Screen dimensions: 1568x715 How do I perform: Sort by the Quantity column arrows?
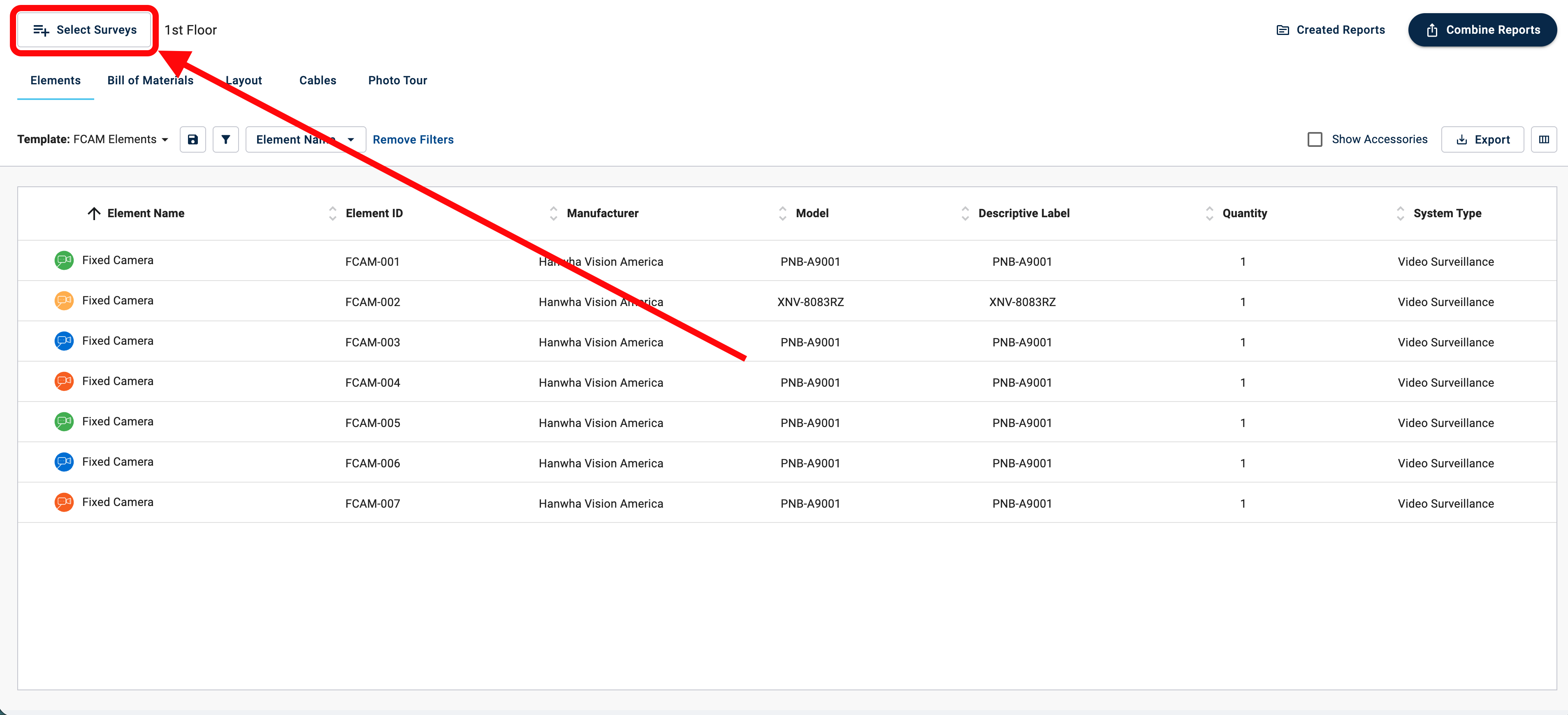(x=1209, y=213)
